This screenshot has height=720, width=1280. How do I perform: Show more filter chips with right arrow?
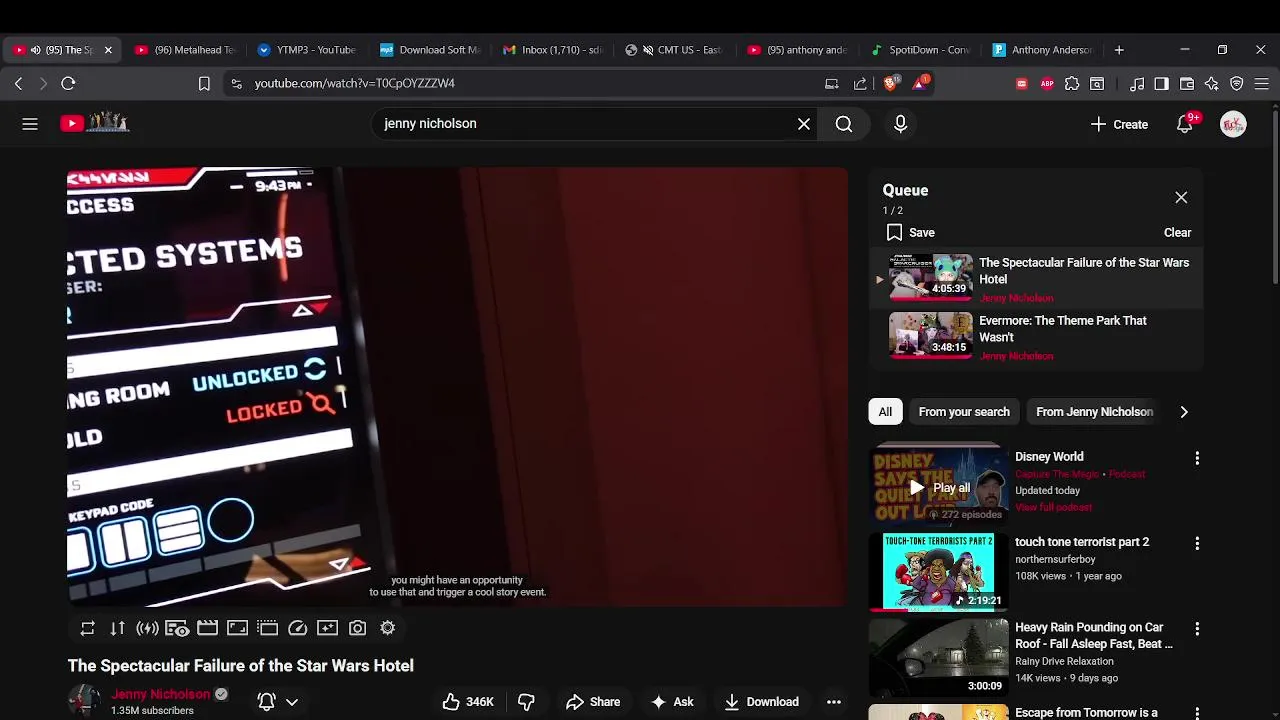pyautogui.click(x=1184, y=412)
